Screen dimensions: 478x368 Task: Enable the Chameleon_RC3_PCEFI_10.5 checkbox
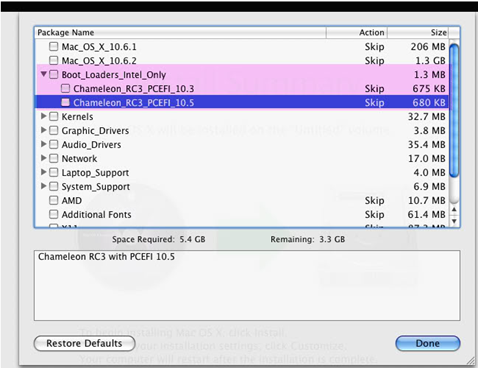coord(65,102)
